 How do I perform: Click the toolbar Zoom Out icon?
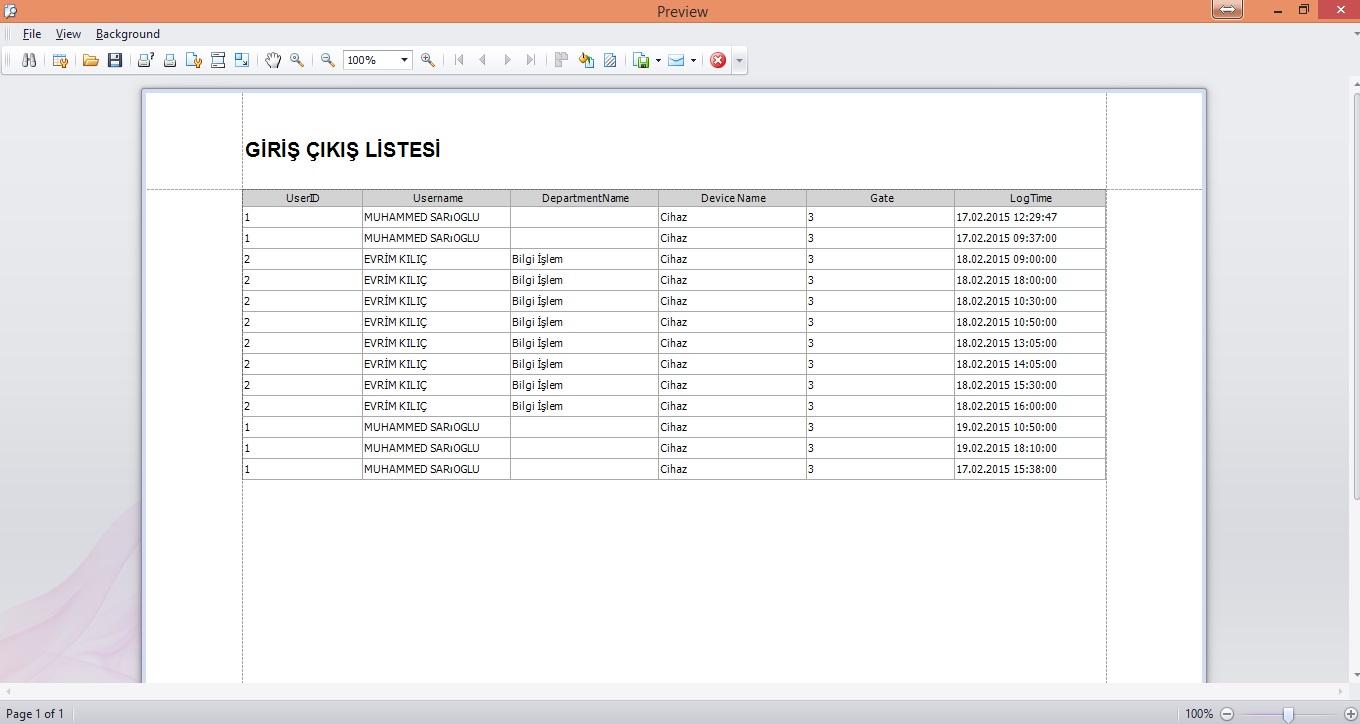click(327, 60)
